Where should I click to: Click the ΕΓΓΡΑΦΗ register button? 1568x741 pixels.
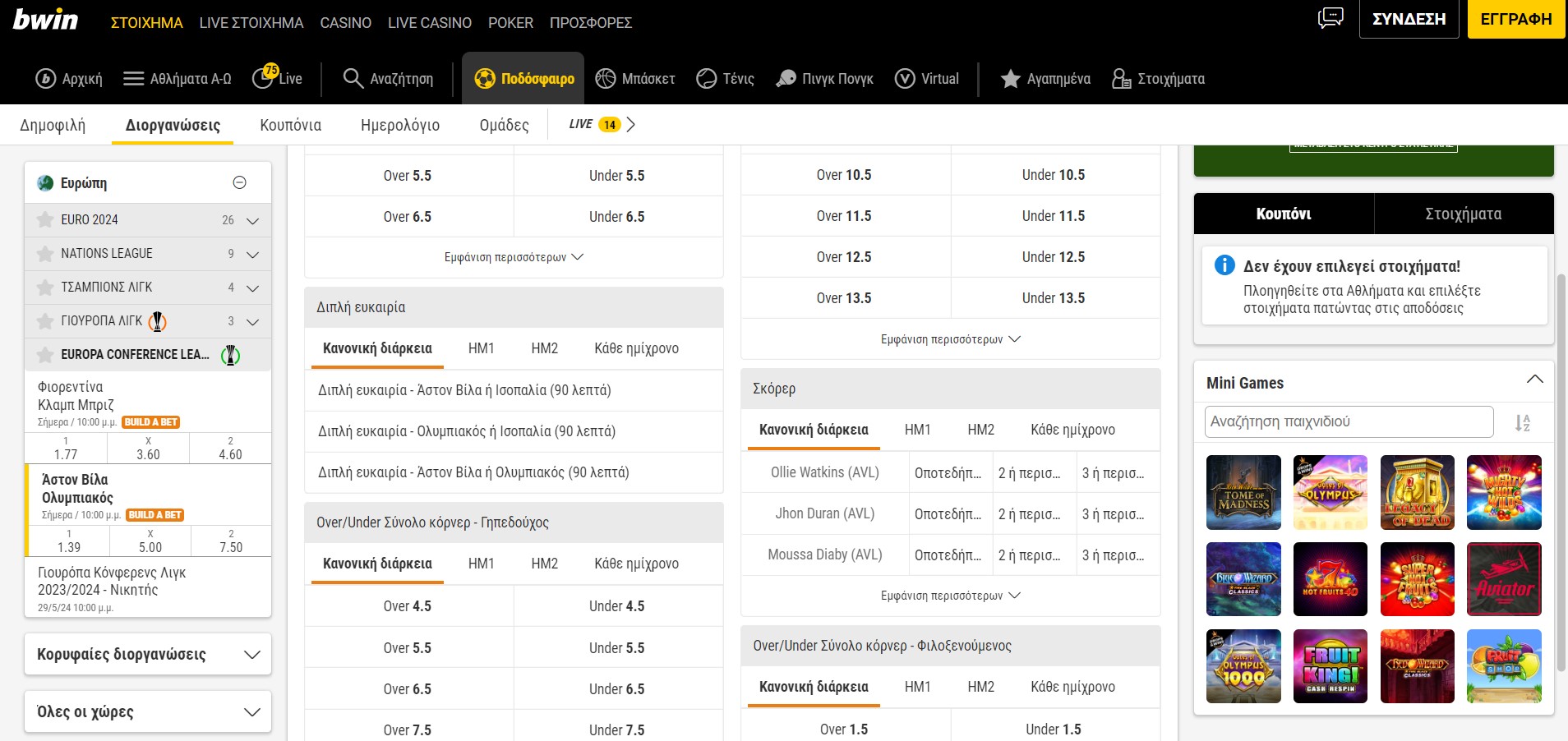[1515, 19]
